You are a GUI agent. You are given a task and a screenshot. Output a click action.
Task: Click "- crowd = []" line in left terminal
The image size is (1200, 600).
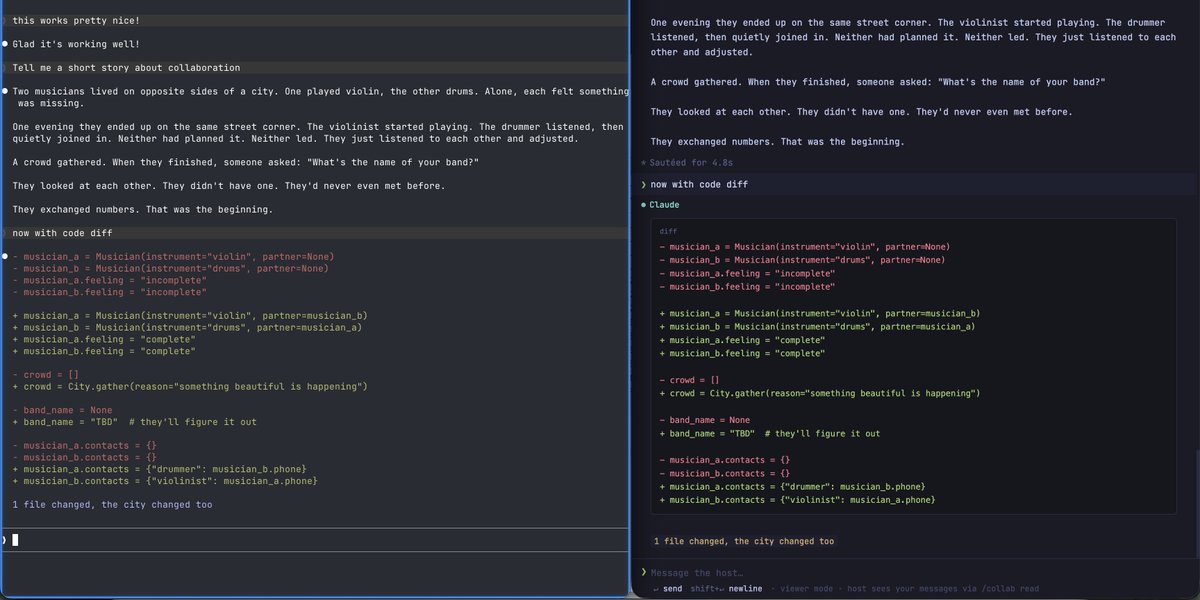pos(45,374)
